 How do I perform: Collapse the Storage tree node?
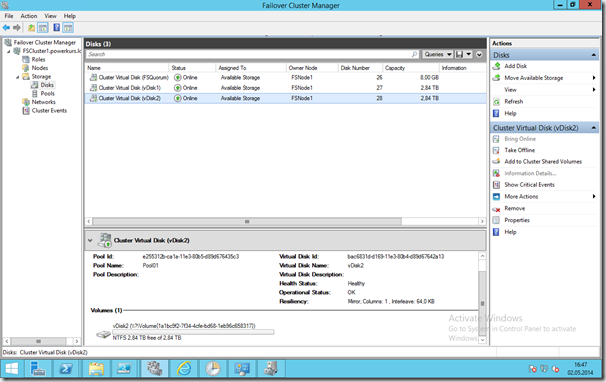pyautogui.click(x=17, y=77)
